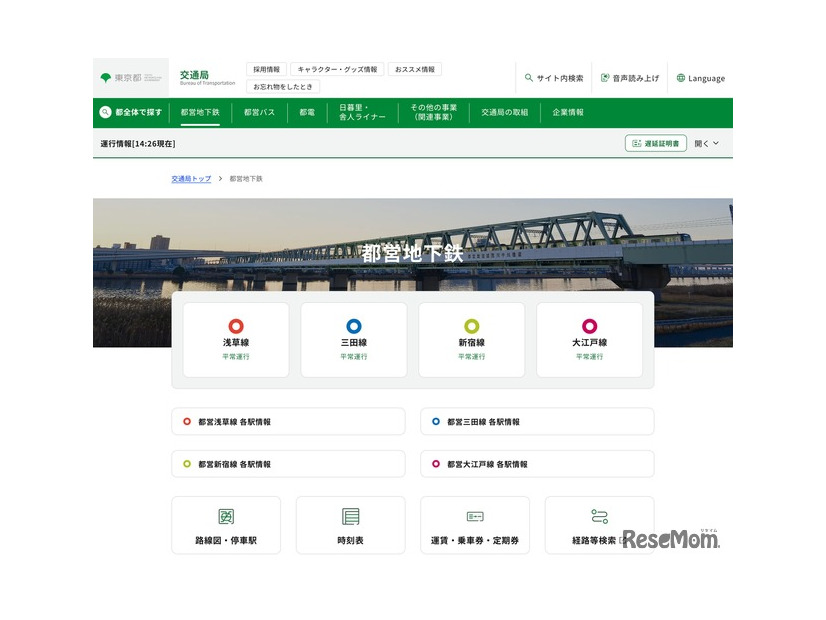Viewport: 826px width, 620px height.
Task: Click the green ring icon in 新宿線 card
Action: point(471,326)
